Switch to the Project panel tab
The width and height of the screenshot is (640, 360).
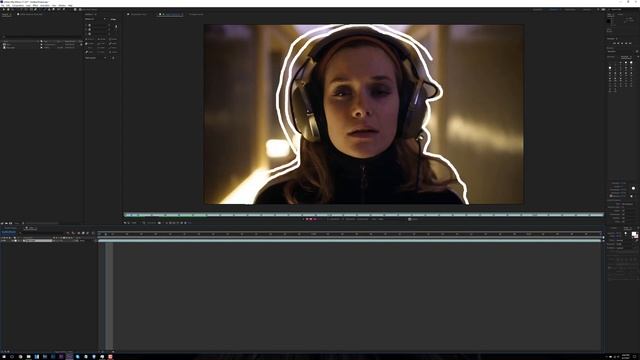6,14
